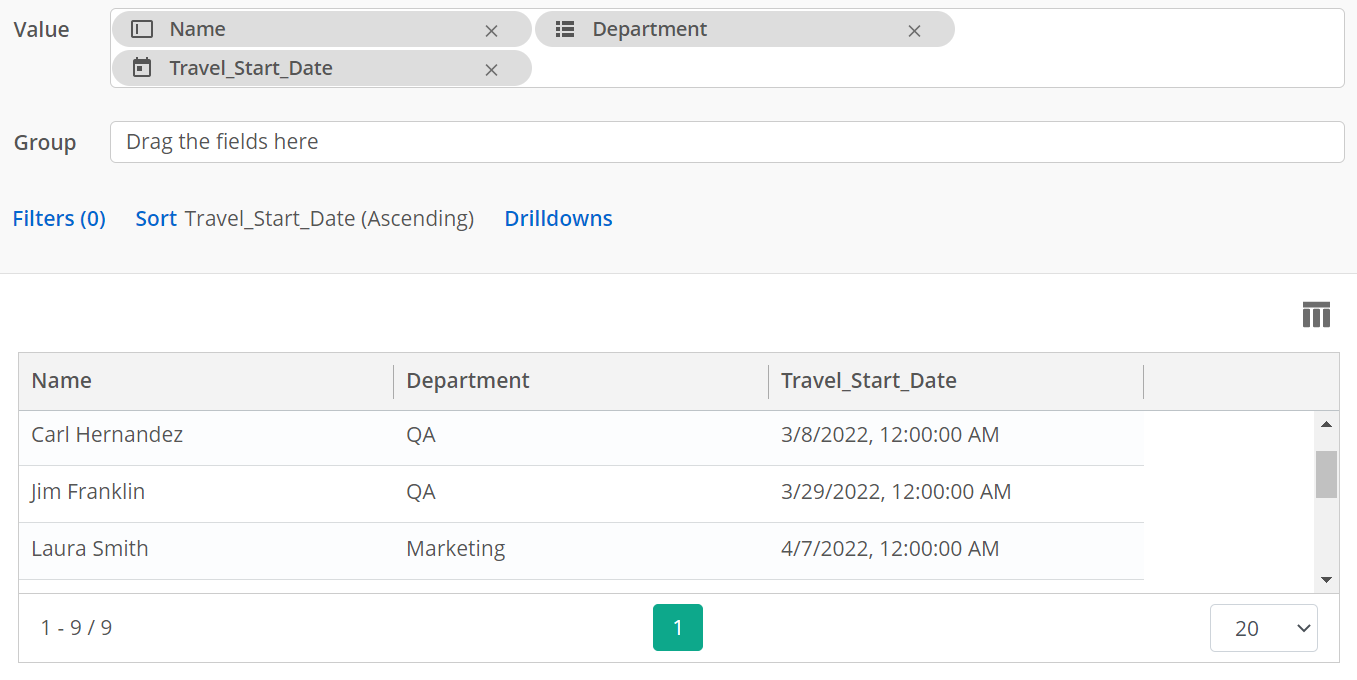The image size is (1357, 680).
Task: Remove the Travel_Start_Date field chip
Action: [x=491, y=70]
